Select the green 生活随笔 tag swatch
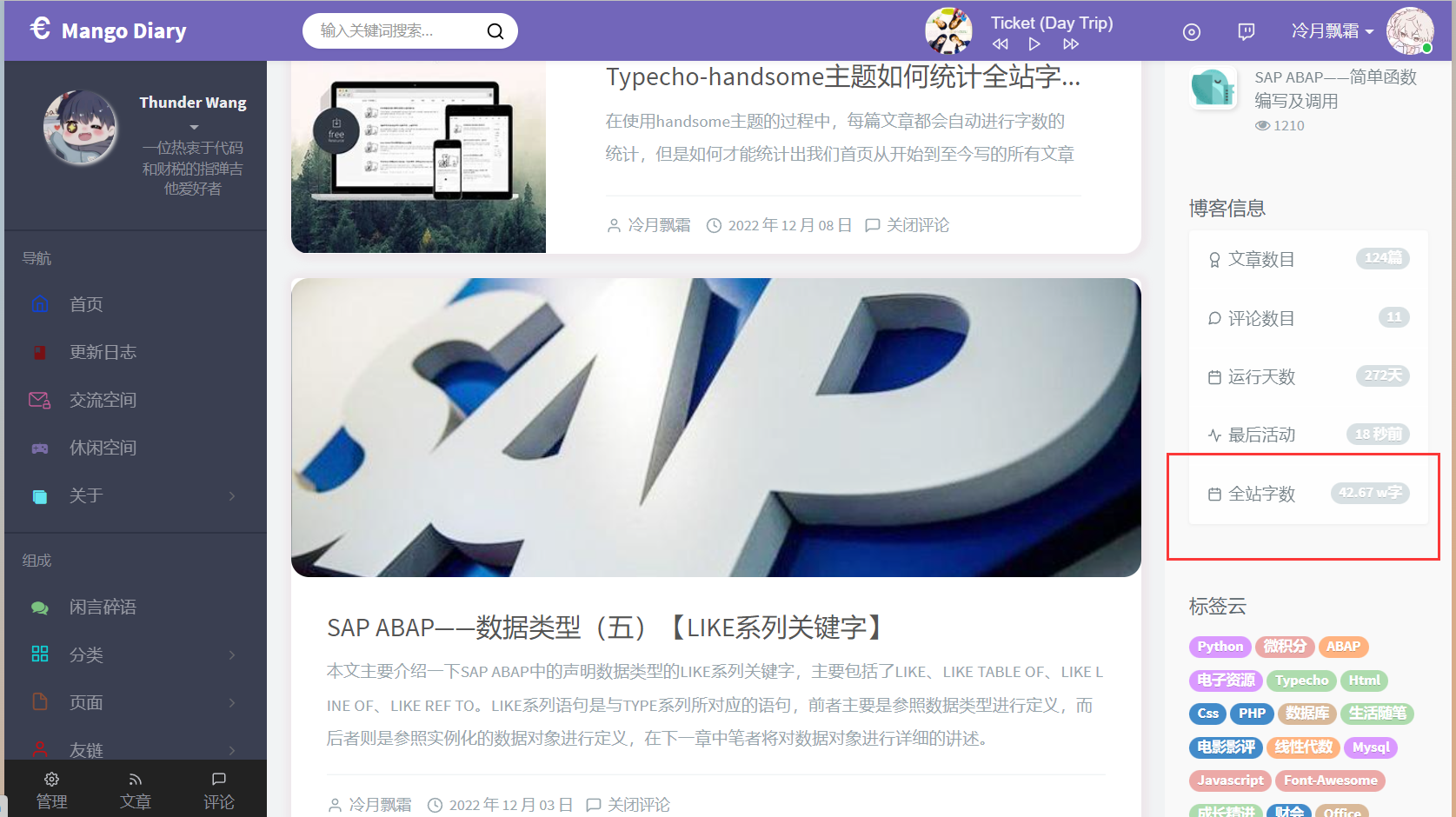This screenshot has width=1456, height=817. pos(1378,713)
